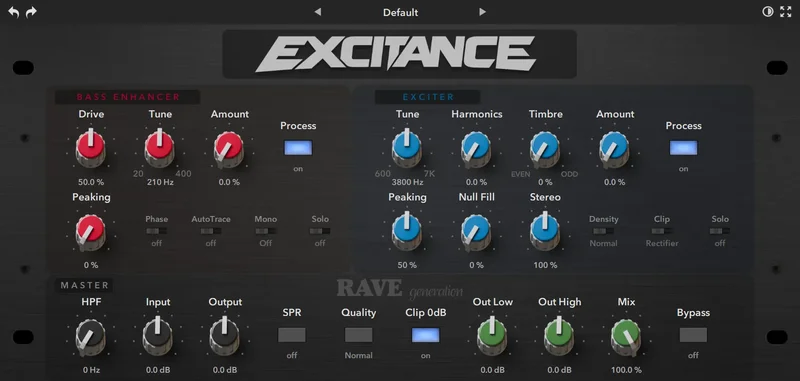The width and height of the screenshot is (800, 381).
Task: Toggle Bass Enhancer Process button
Action: pyautogui.click(x=298, y=148)
